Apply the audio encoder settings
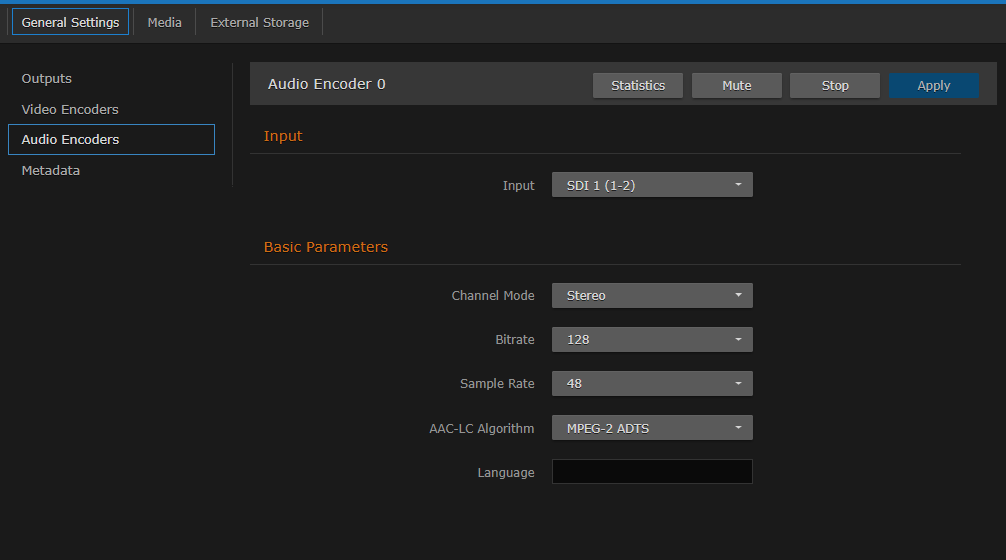Screen dimensions: 1006x560 point(933,85)
